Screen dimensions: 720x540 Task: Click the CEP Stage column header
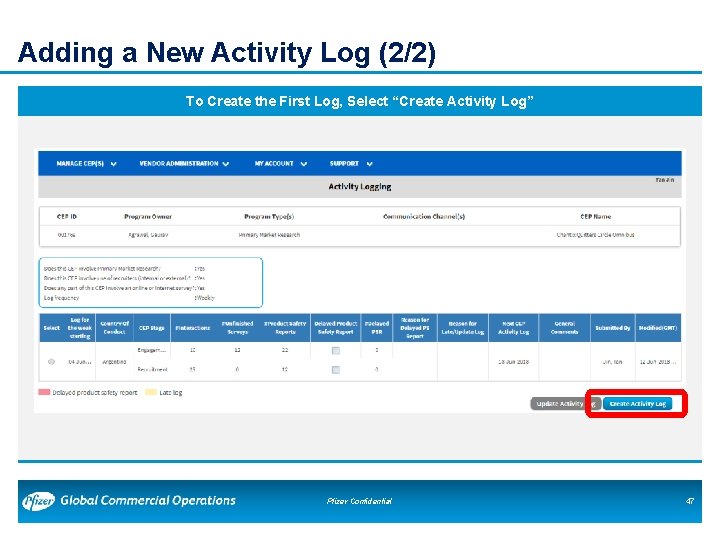point(152,328)
